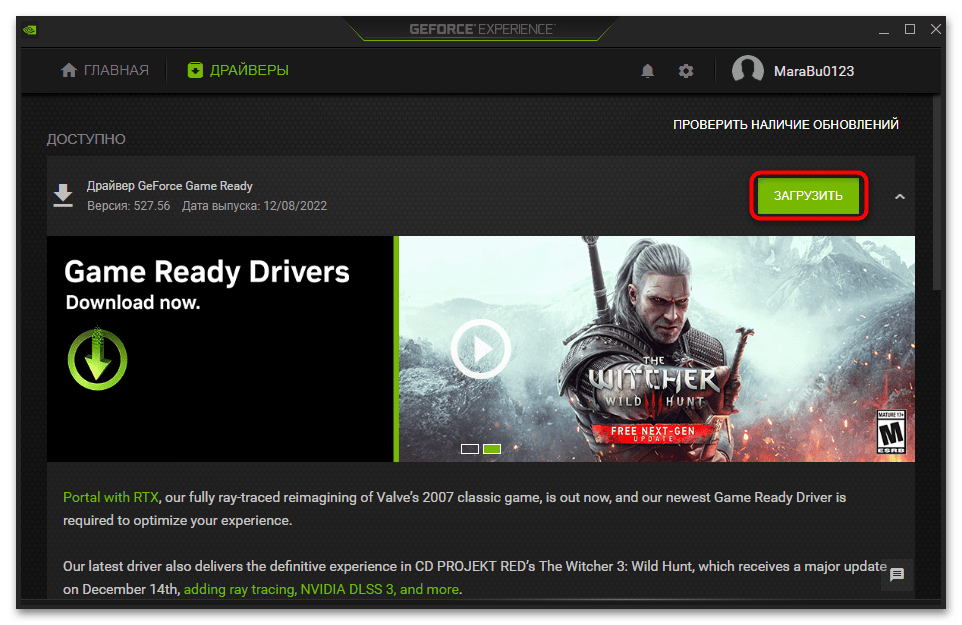This screenshot has width=962, height=625.
Task: Click Драйвер GeForce Game Ready title
Action: pyautogui.click(x=169, y=186)
